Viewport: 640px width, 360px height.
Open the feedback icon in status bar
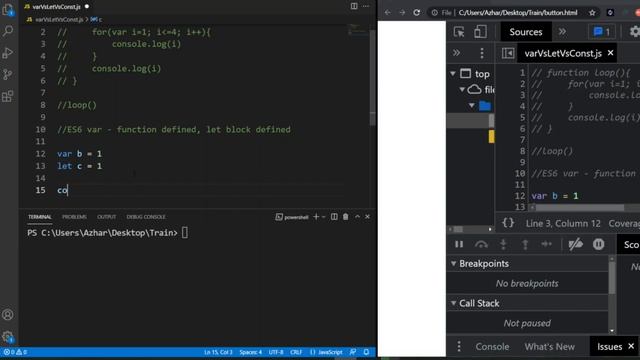[353, 352]
